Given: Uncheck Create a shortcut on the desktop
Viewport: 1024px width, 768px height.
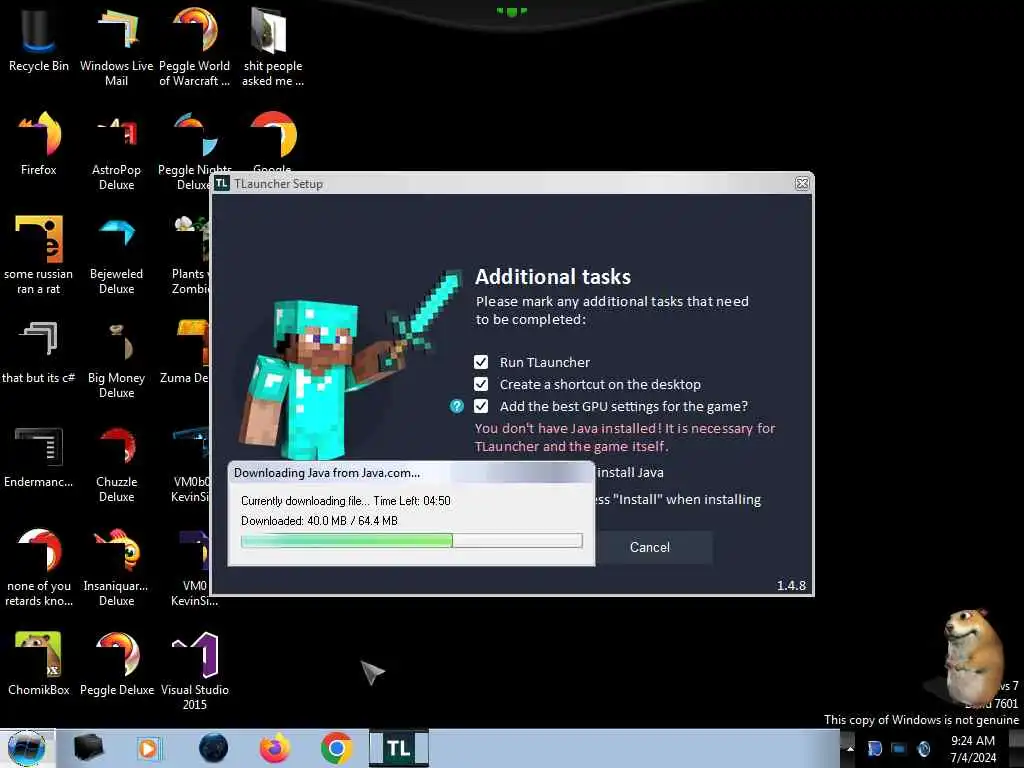Looking at the screenshot, I should coord(481,384).
